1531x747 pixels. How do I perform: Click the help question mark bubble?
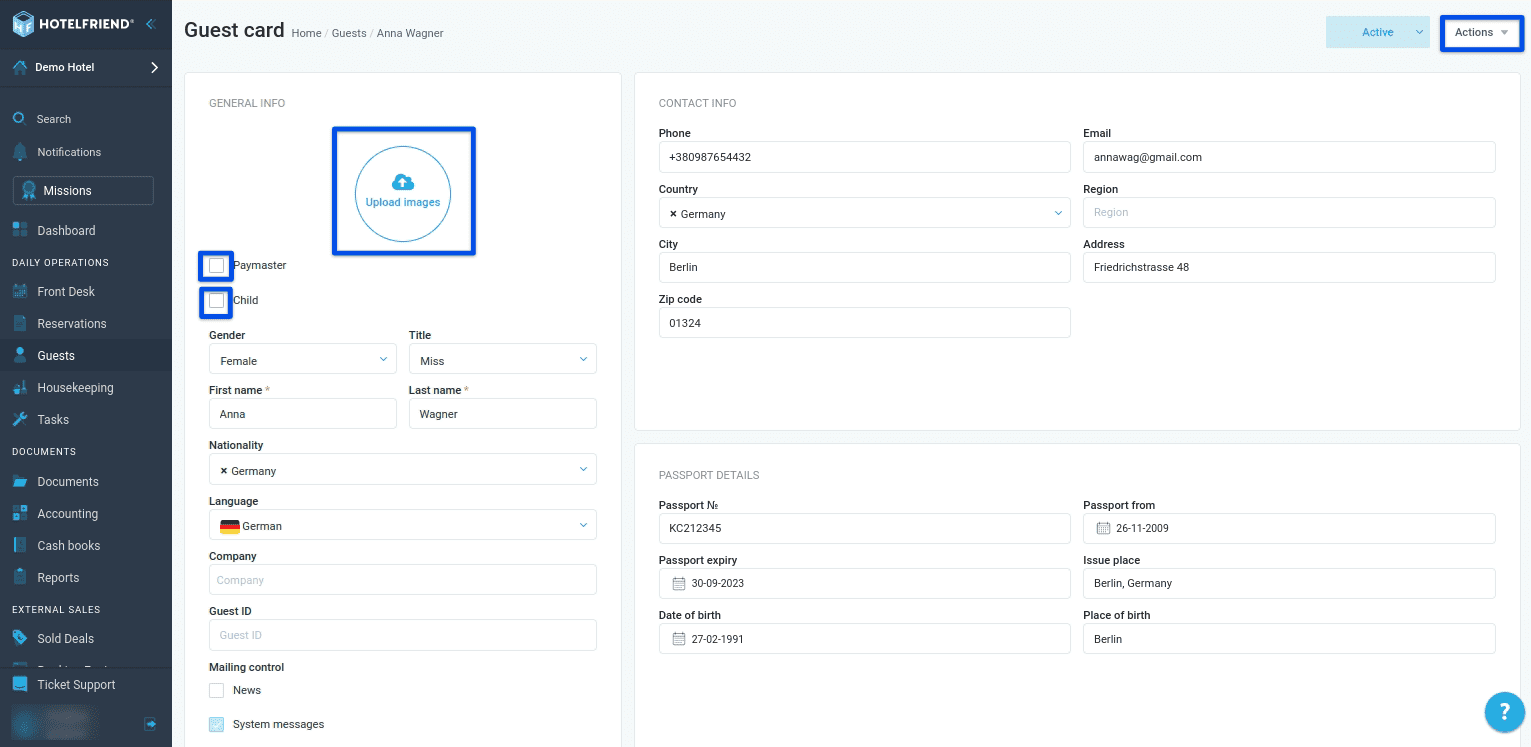pos(1504,712)
